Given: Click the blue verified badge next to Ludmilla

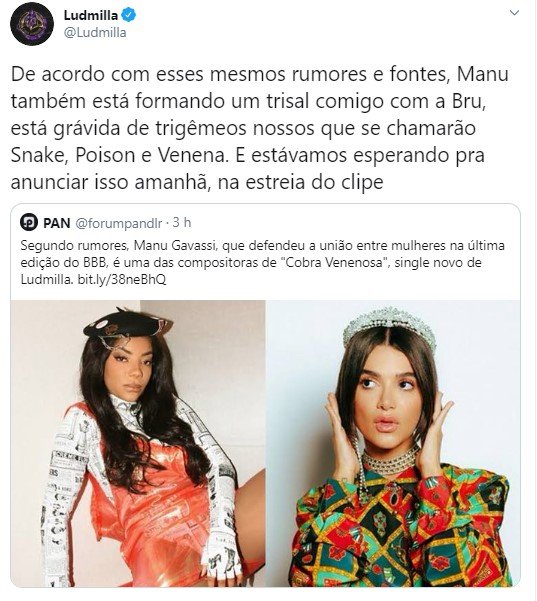Looking at the screenshot, I should (x=129, y=15).
